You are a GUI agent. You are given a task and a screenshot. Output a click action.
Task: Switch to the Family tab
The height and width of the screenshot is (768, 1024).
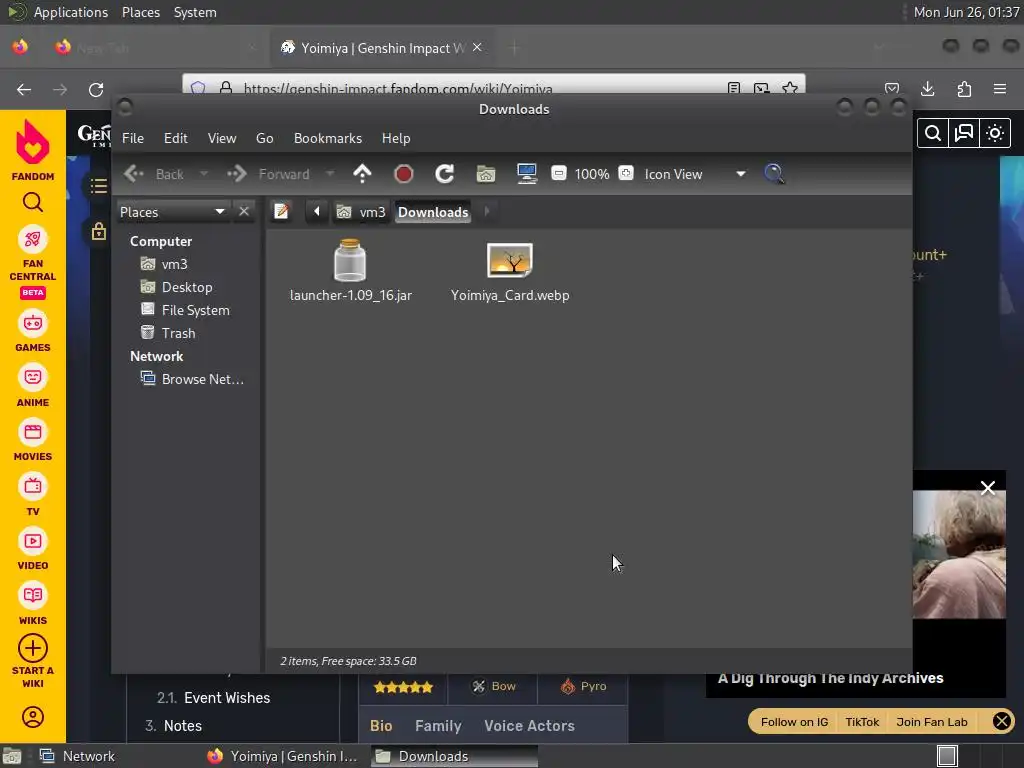pyautogui.click(x=438, y=726)
